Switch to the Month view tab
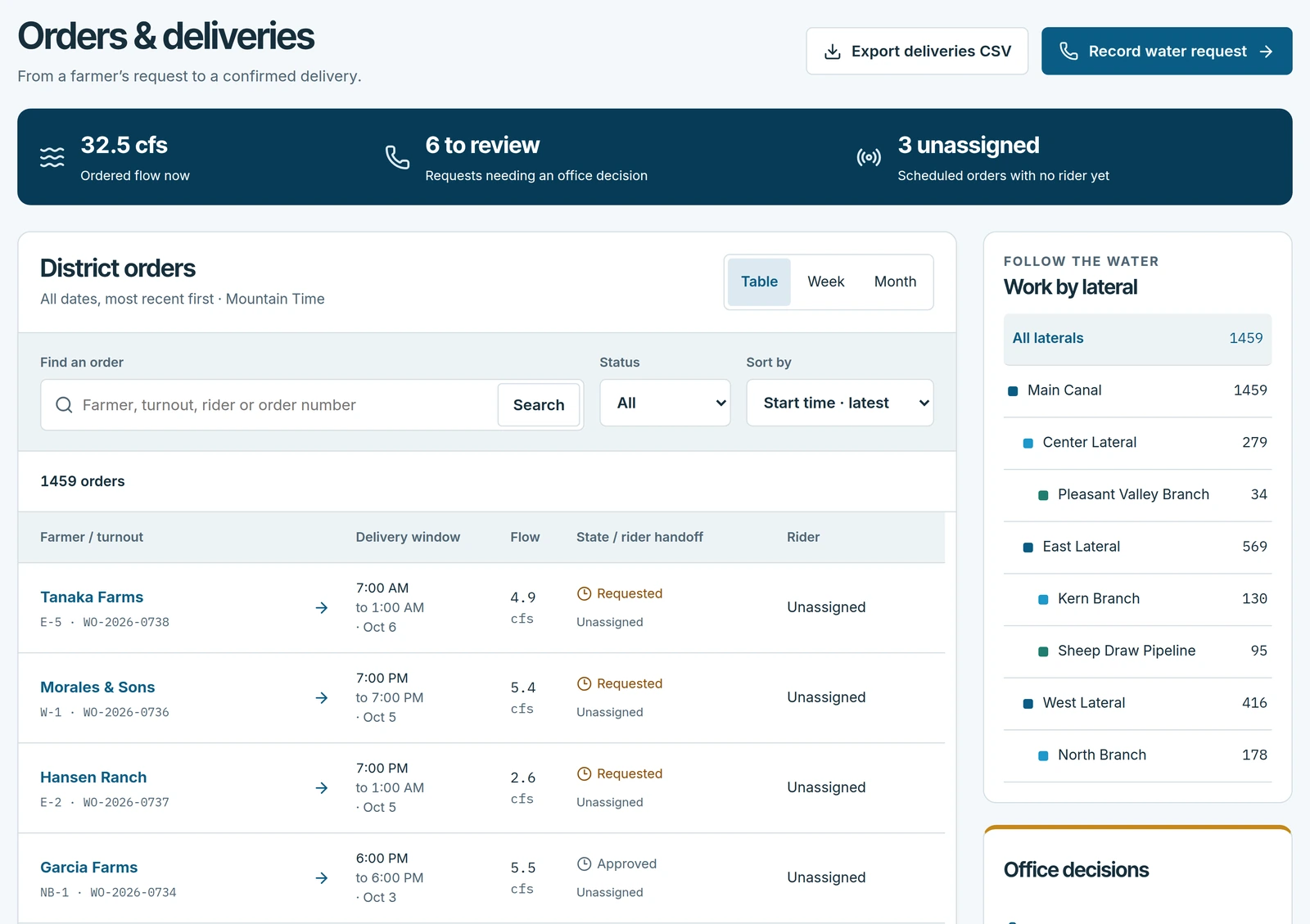The width and height of the screenshot is (1310, 924). click(x=895, y=282)
